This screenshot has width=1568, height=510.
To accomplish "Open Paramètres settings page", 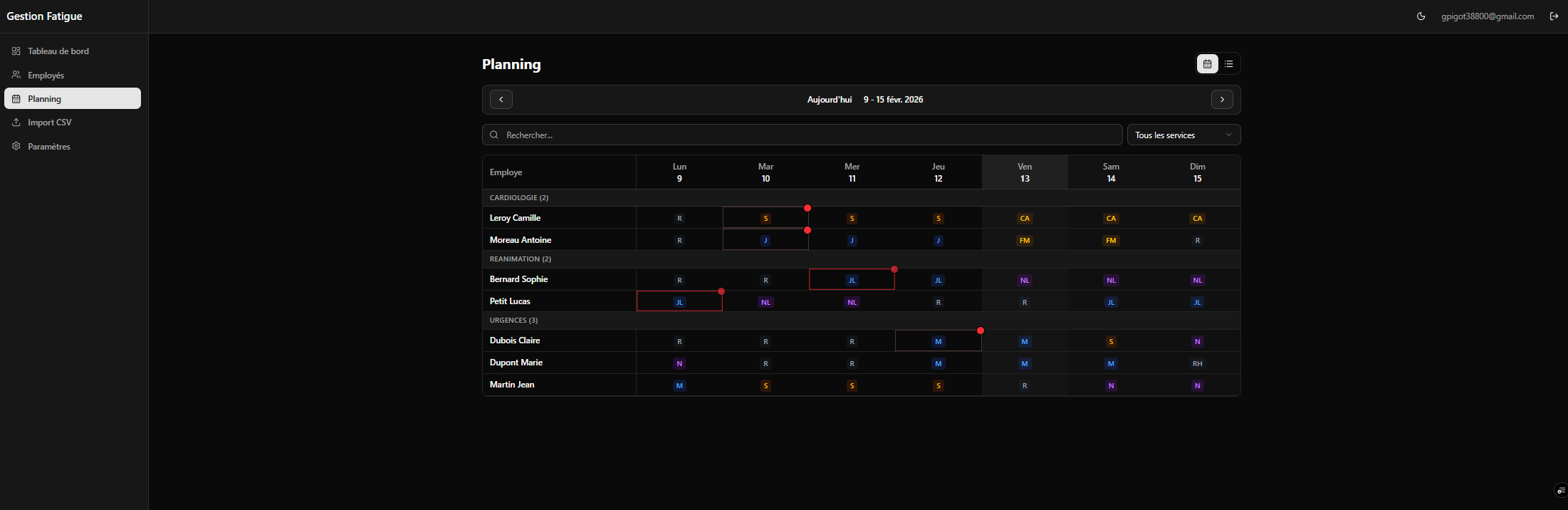I will (x=48, y=147).
